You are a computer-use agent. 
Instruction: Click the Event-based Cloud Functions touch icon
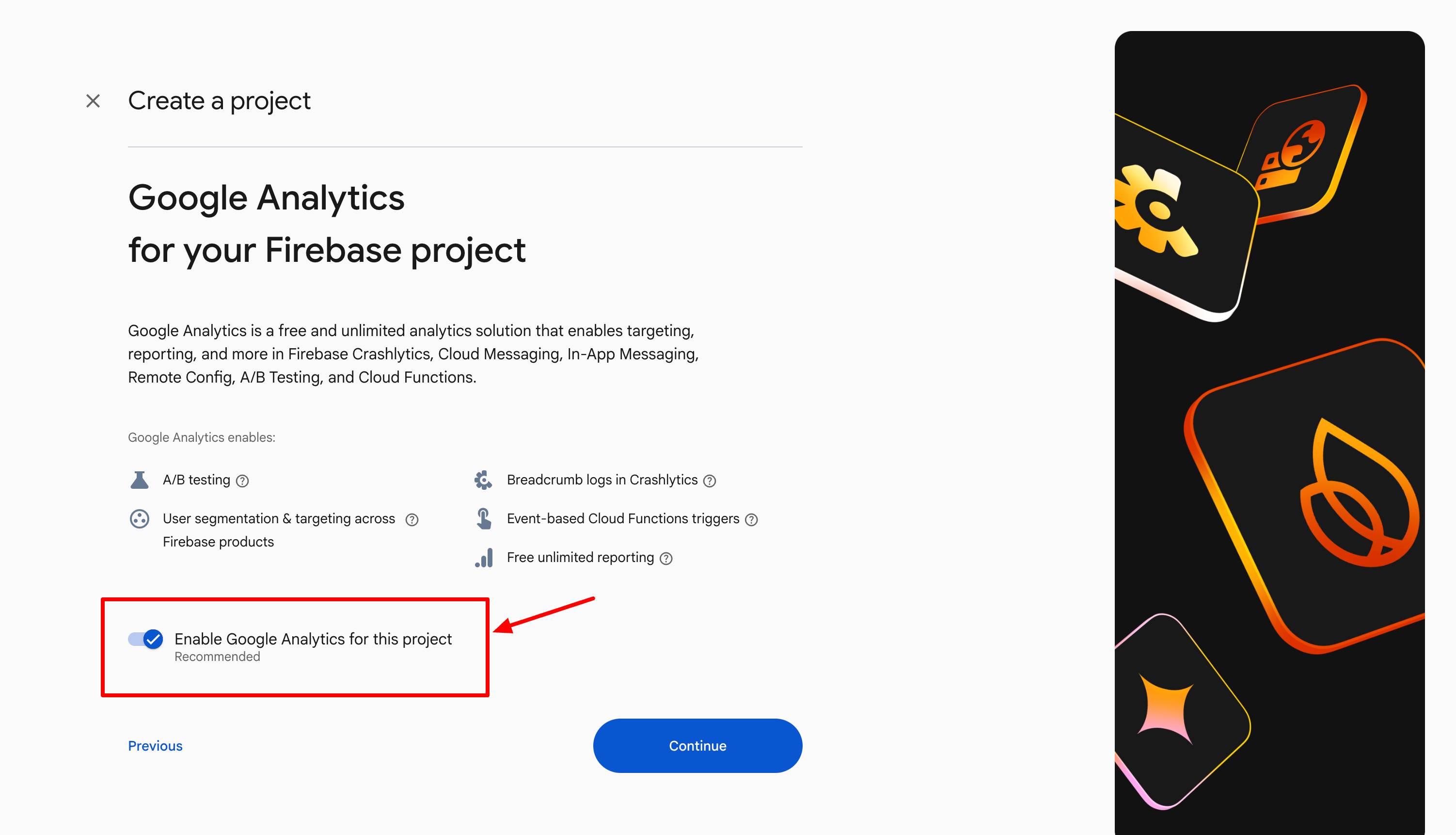pyautogui.click(x=484, y=519)
